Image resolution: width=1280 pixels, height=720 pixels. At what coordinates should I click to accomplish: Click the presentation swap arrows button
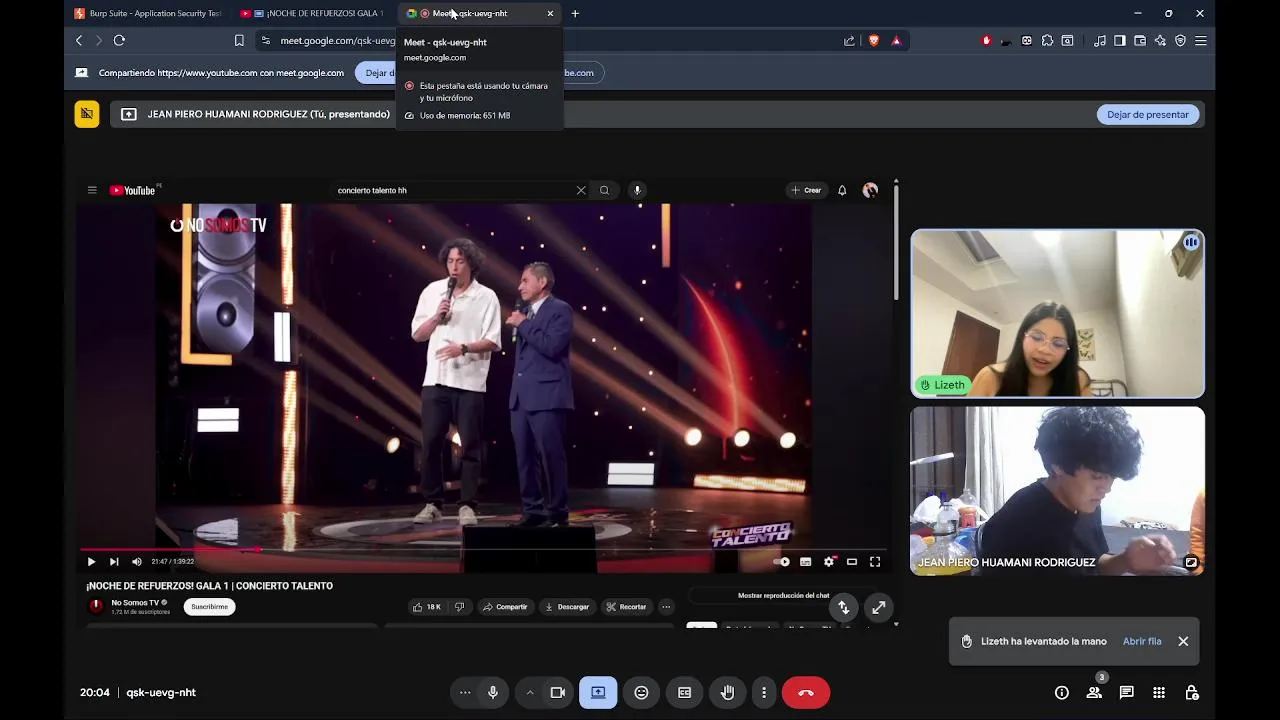coord(843,607)
